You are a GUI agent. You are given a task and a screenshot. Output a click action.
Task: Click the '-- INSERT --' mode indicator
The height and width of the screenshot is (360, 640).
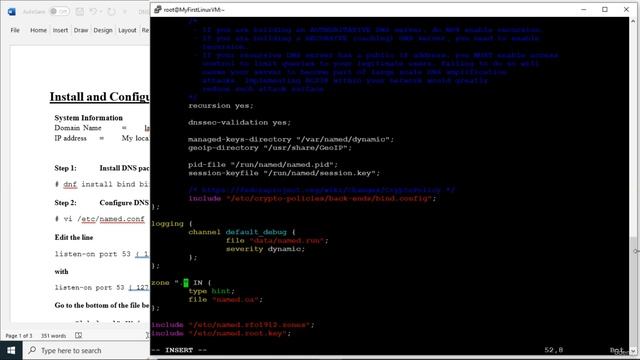click(x=179, y=350)
